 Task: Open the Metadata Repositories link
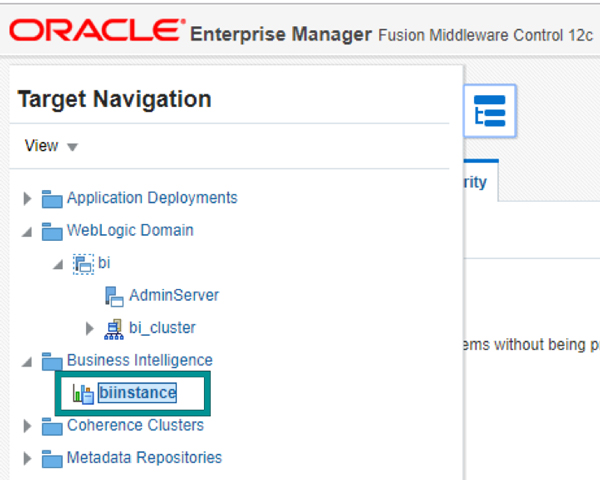pos(144,458)
